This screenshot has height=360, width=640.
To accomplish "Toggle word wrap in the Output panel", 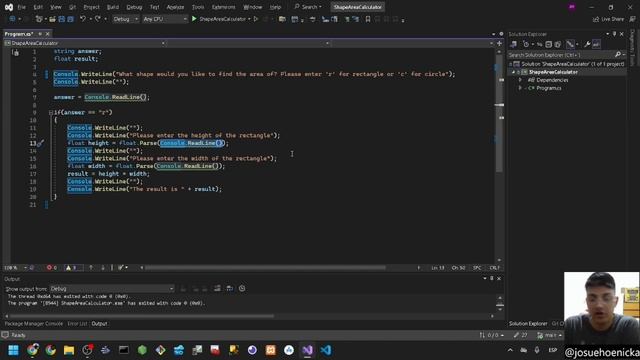I will (229, 289).
